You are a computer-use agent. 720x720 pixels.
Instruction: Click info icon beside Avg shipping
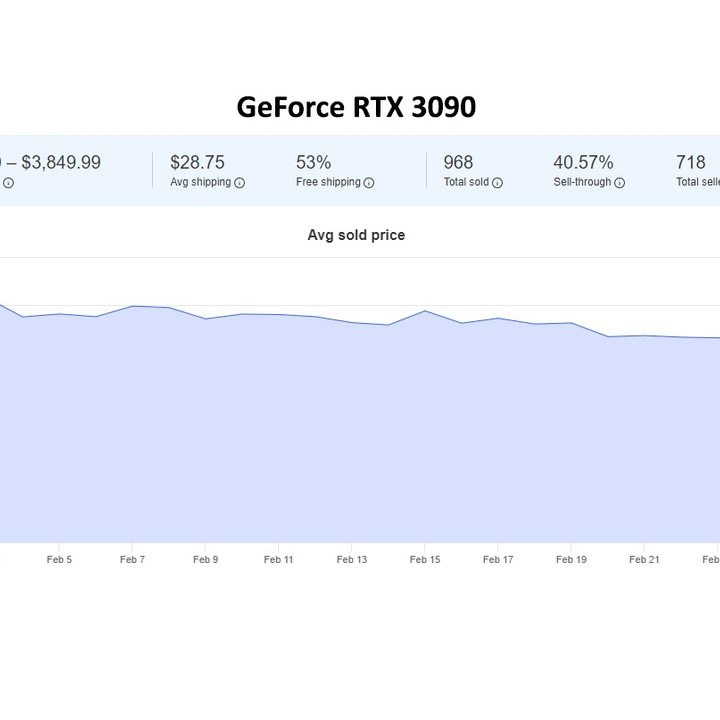pyautogui.click(x=239, y=183)
